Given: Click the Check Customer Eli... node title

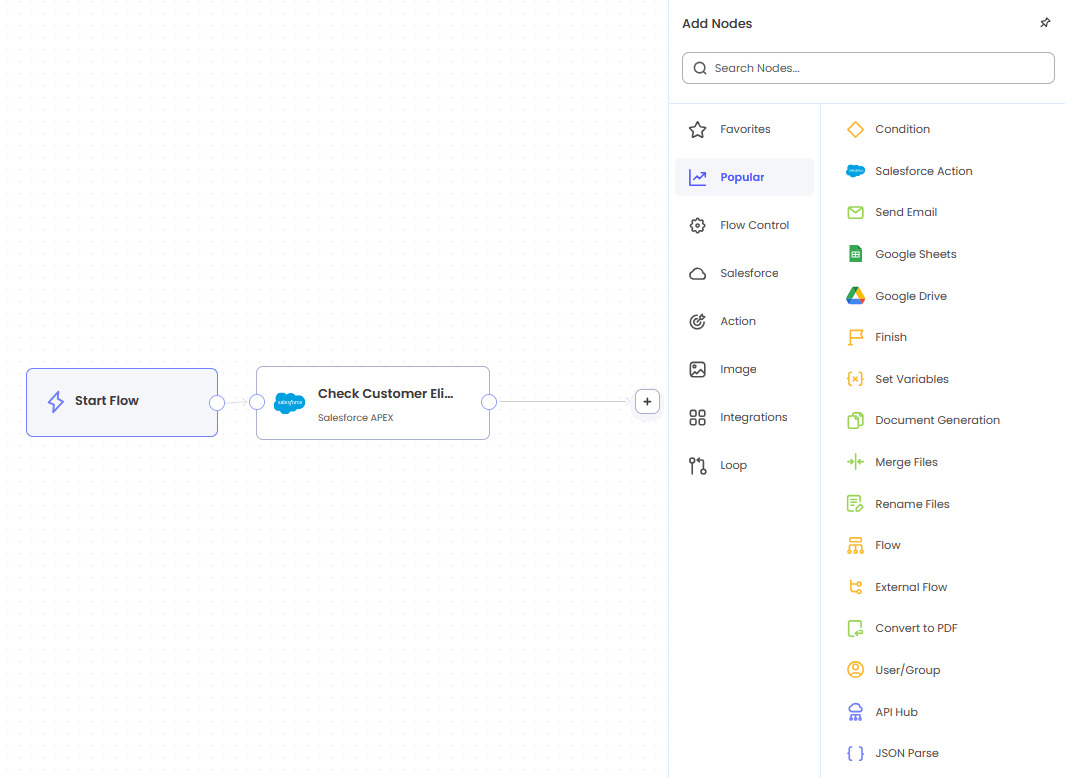Looking at the screenshot, I should (385, 393).
